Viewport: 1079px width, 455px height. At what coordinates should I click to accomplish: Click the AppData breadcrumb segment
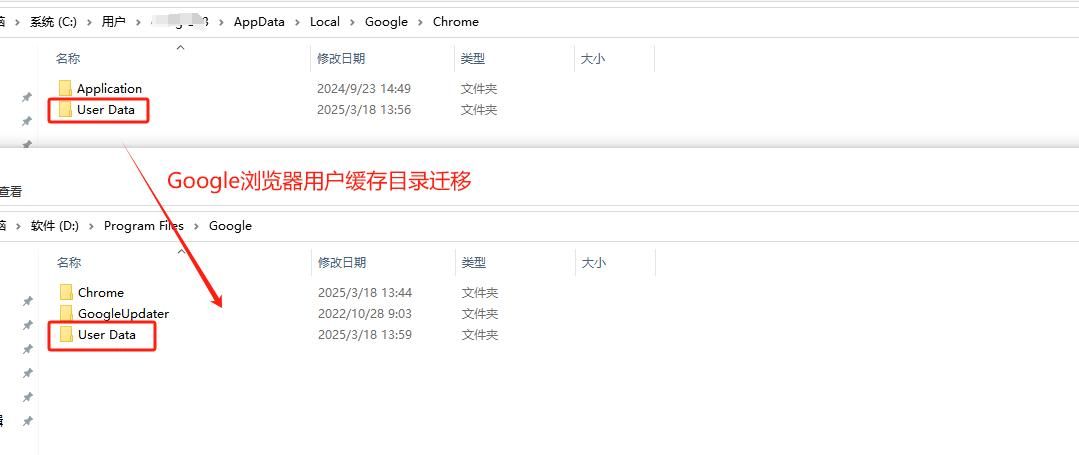[x=259, y=21]
